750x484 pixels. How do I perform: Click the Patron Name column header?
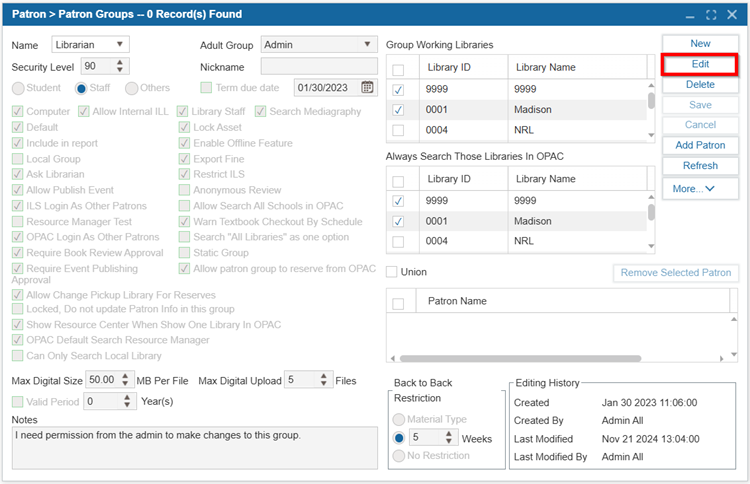[x=457, y=301]
